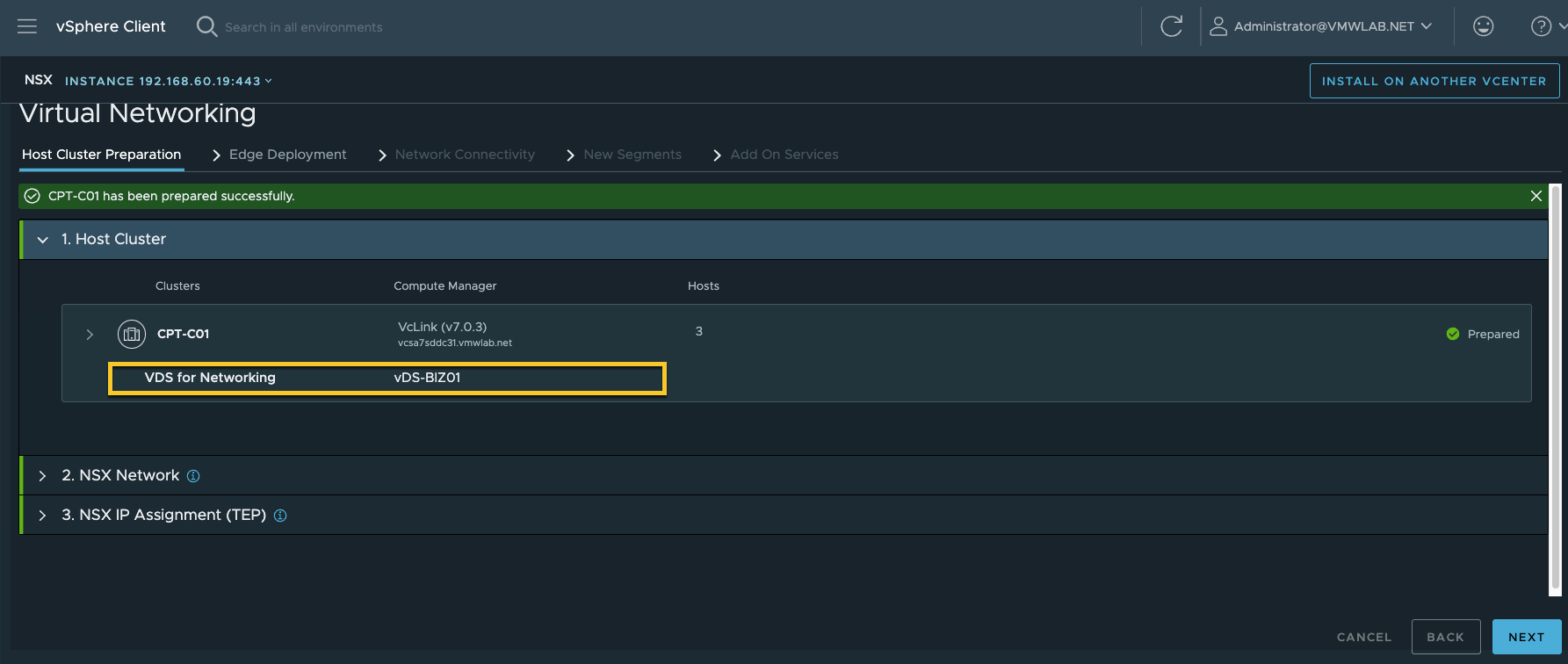Focus the Search in all environments field
This screenshot has height=664, width=1568.
tap(304, 27)
